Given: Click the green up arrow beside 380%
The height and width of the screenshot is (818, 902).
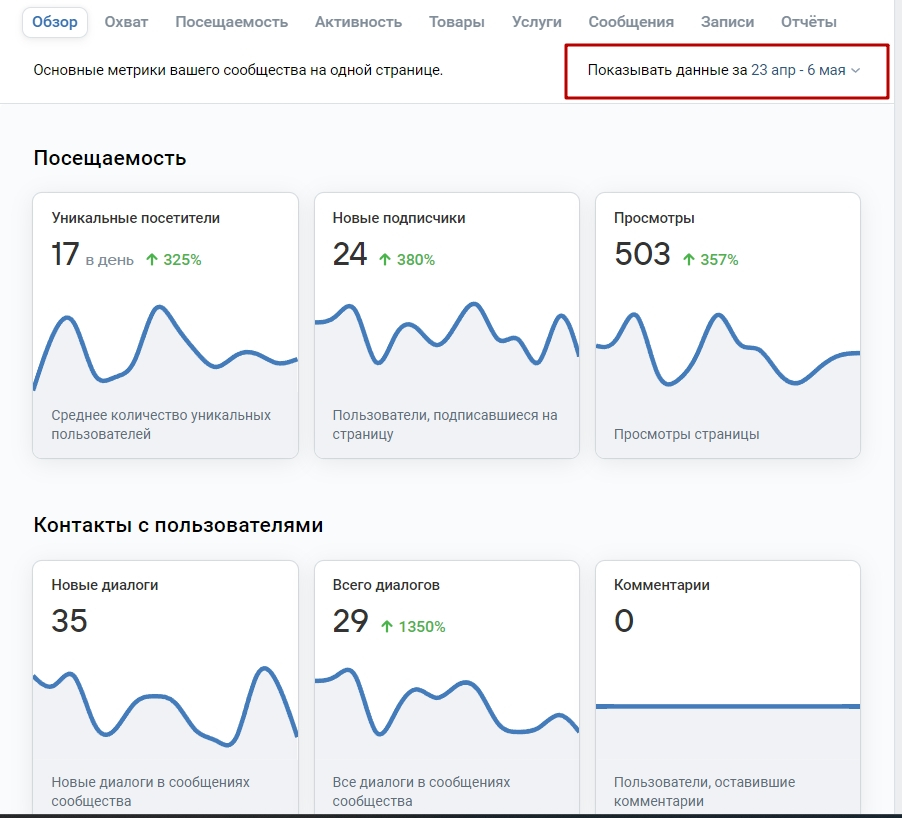Looking at the screenshot, I should [385, 260].
